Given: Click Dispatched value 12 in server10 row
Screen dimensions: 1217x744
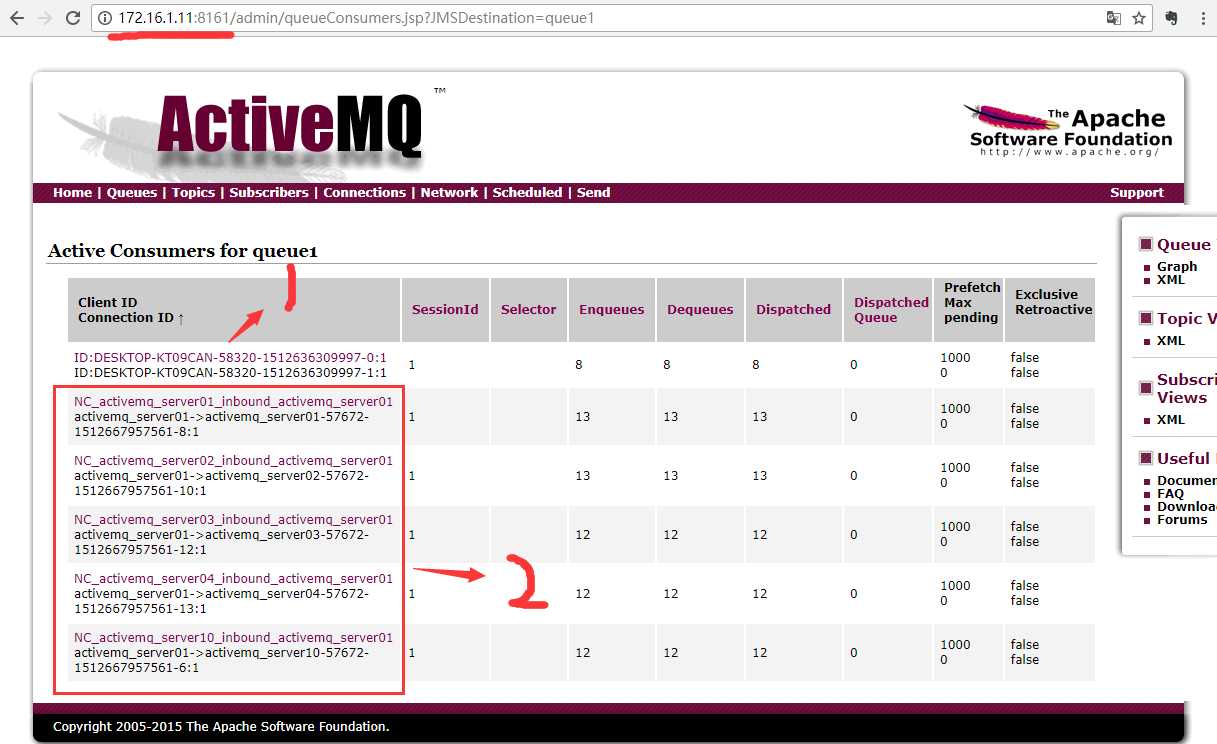Looking at the screenshot, I should click(760, 652).
